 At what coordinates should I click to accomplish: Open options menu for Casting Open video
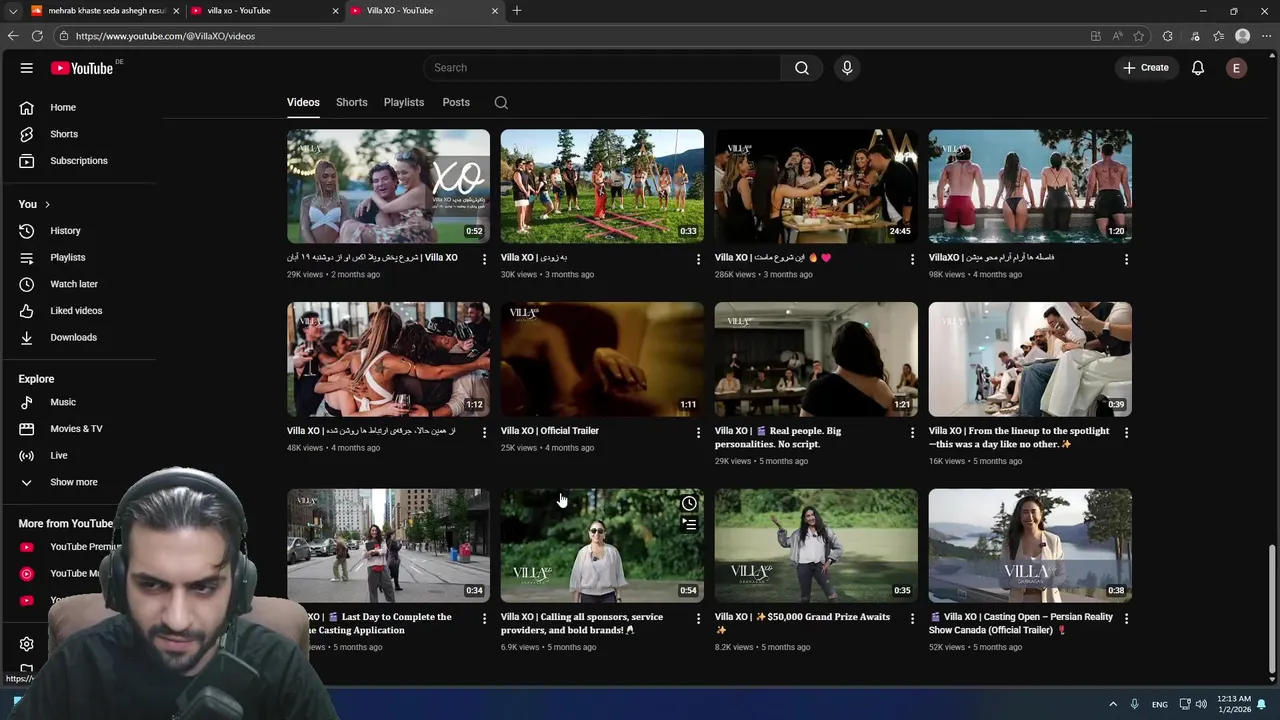[1126, 619]
